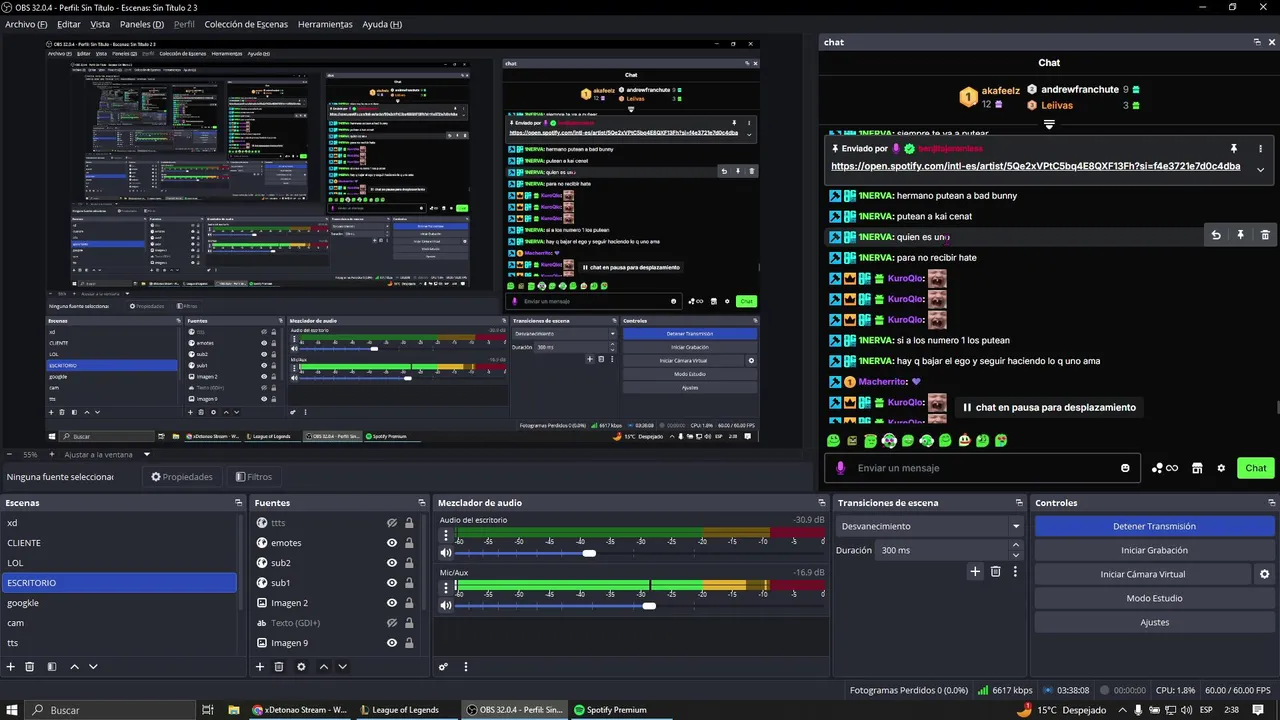Pin the 'quien es uno' chat message
The image size is (1280, 720).
pos(1240,236)
